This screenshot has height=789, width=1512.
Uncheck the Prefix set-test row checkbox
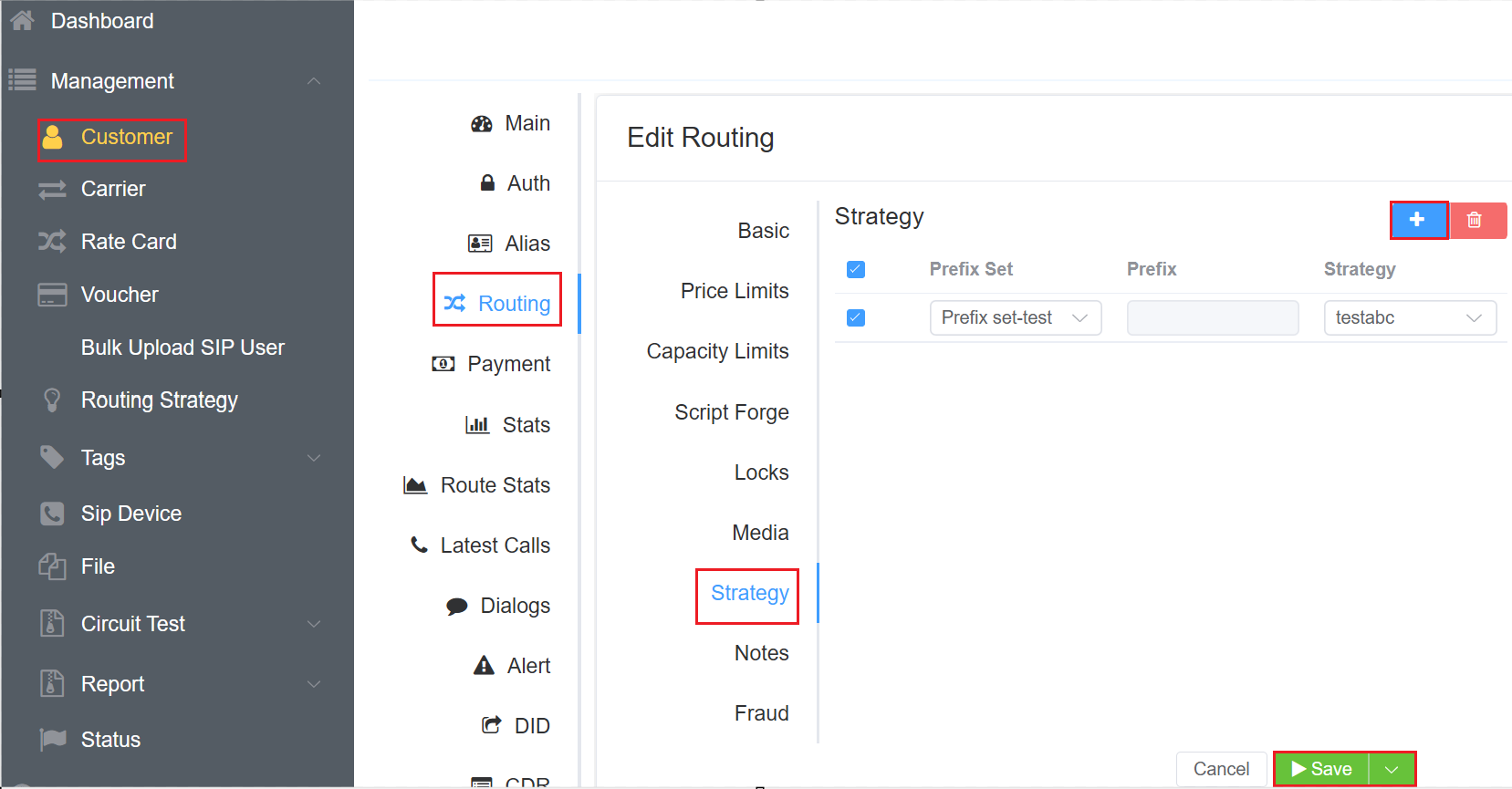click(x=856, y=317)
